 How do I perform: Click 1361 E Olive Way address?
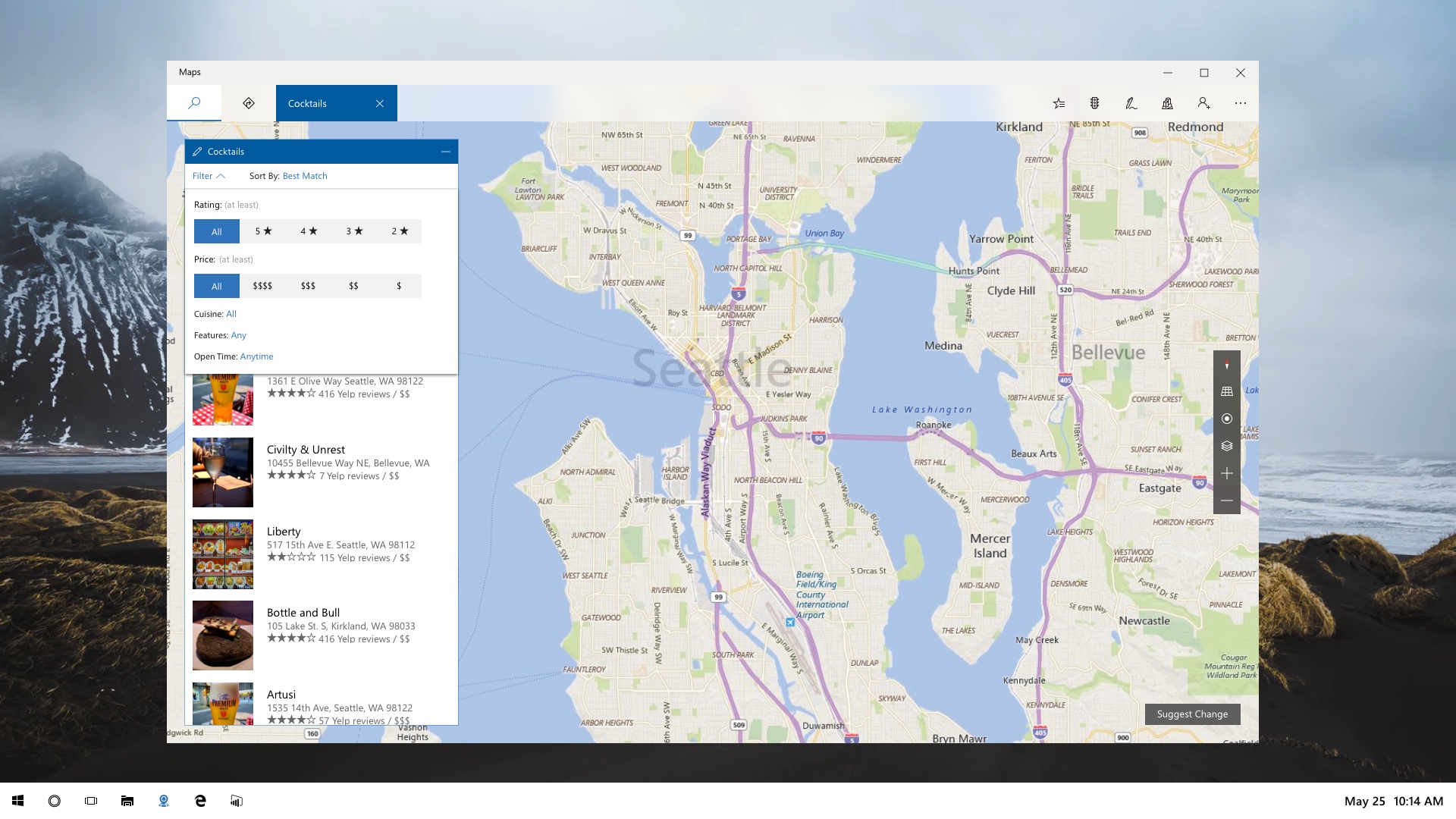345,381
